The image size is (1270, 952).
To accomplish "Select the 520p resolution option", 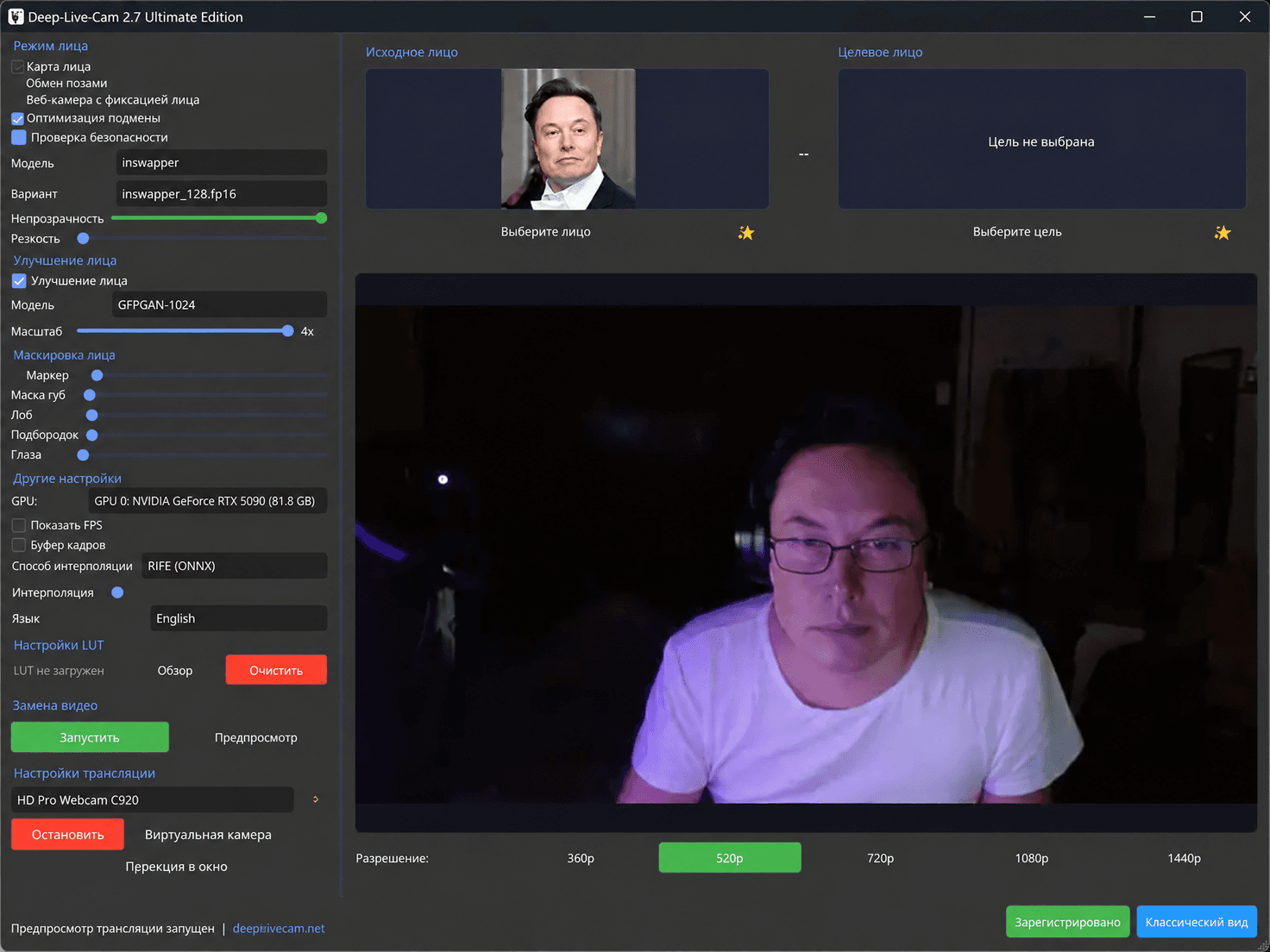I will click(x=730, y=858).
